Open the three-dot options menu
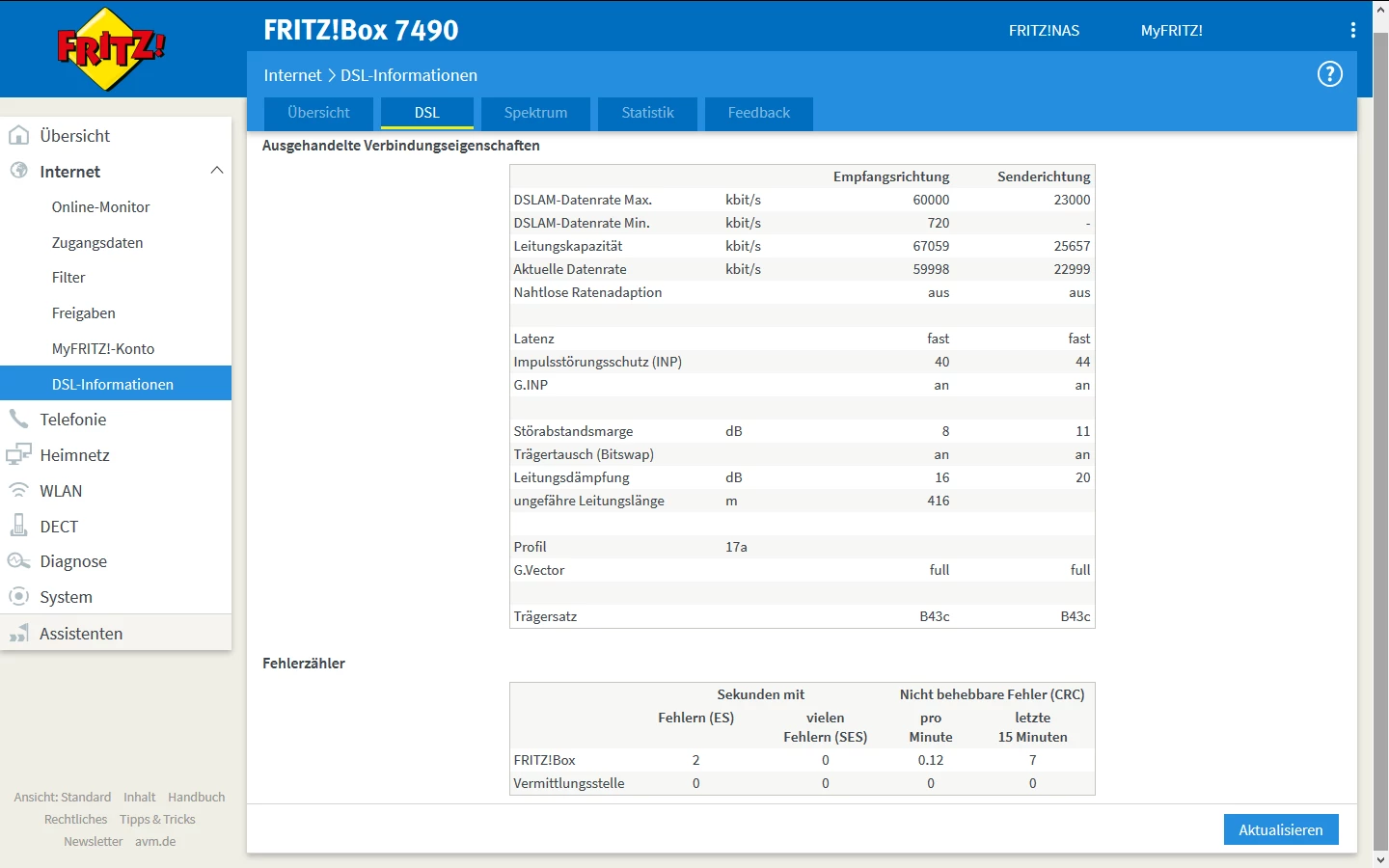Viewport: 1389px width, 868px height. pos(1353,30)
